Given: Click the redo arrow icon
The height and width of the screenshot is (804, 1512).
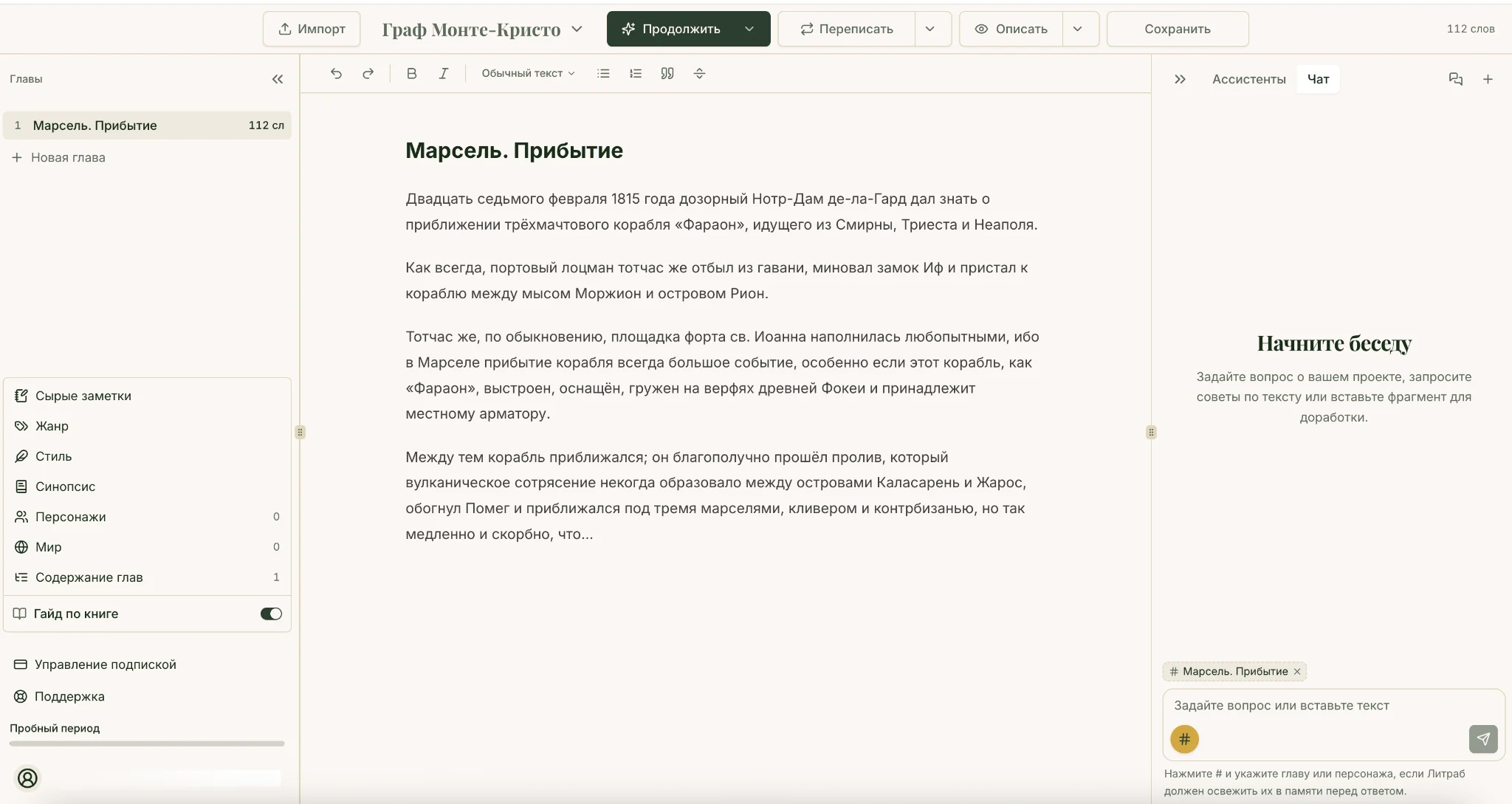Looking at the screenshot, I should point(368,73).
